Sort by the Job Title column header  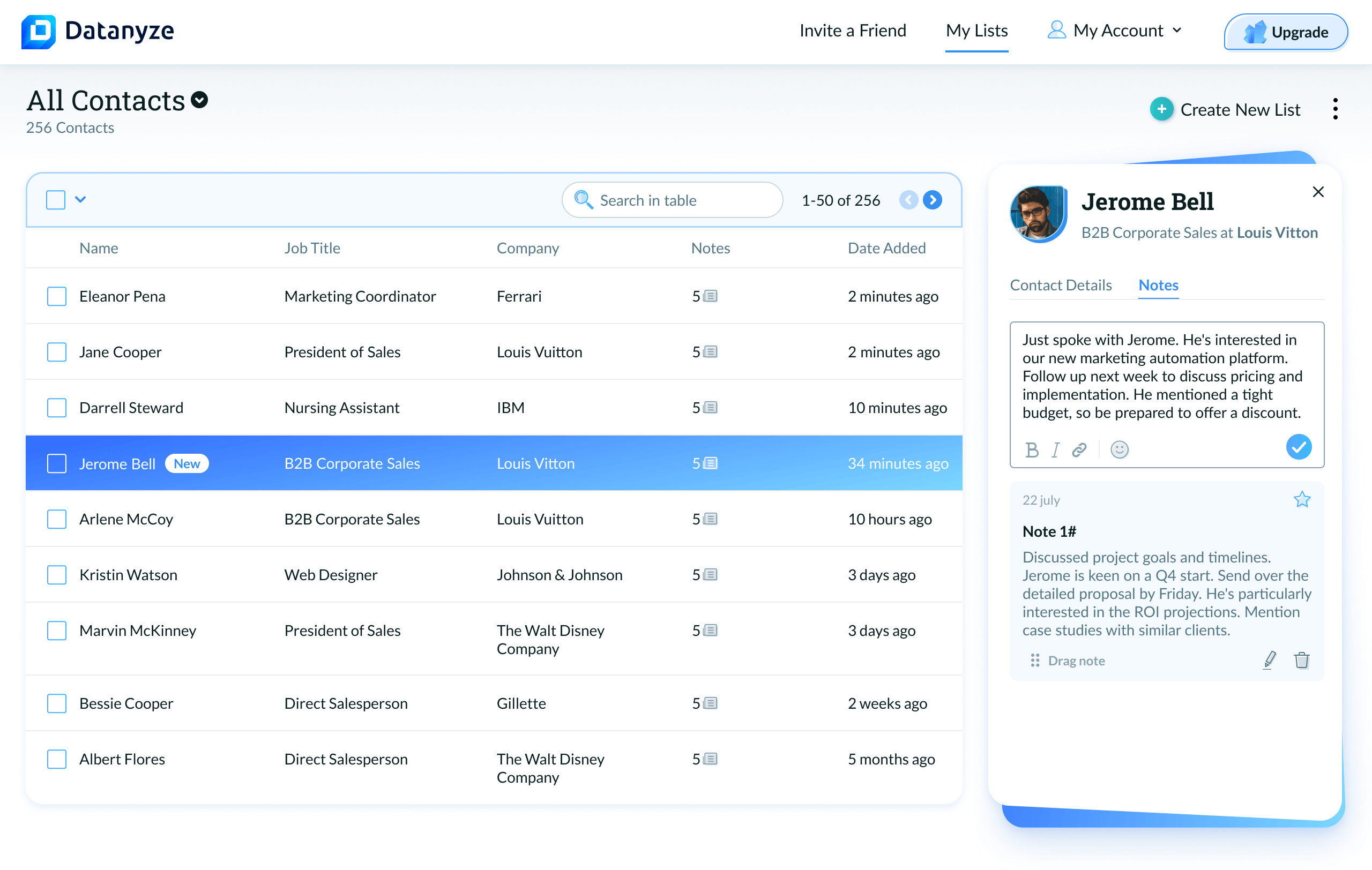pyautogui.click(x=312, y=248)
